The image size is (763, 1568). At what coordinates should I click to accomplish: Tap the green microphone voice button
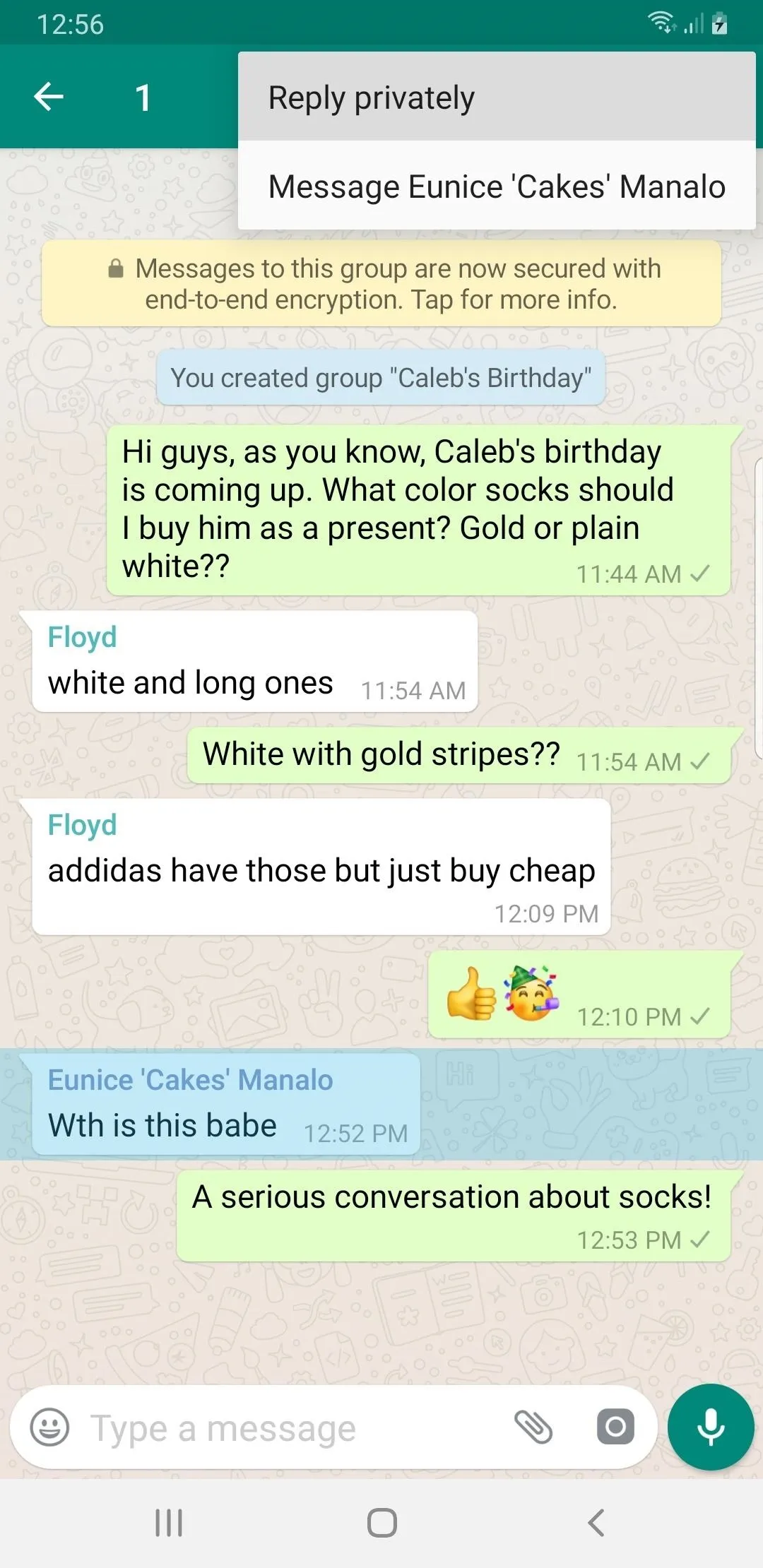[x=711, y=1427]
